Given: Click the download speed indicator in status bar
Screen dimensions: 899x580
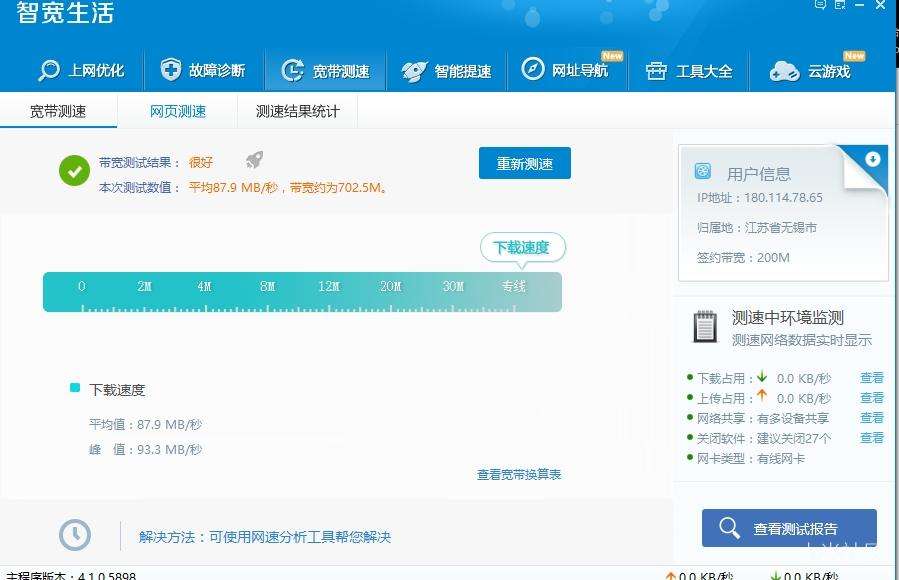Looking at the screenshot, I should (x=804, y=575).
